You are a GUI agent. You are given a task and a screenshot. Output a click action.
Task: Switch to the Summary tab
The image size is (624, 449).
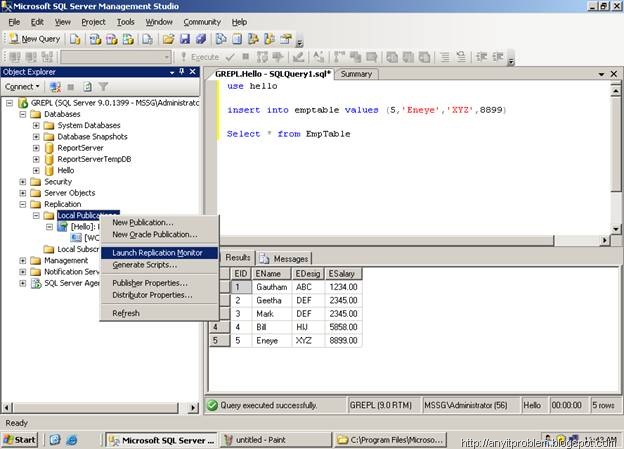(x=356, y=74)
